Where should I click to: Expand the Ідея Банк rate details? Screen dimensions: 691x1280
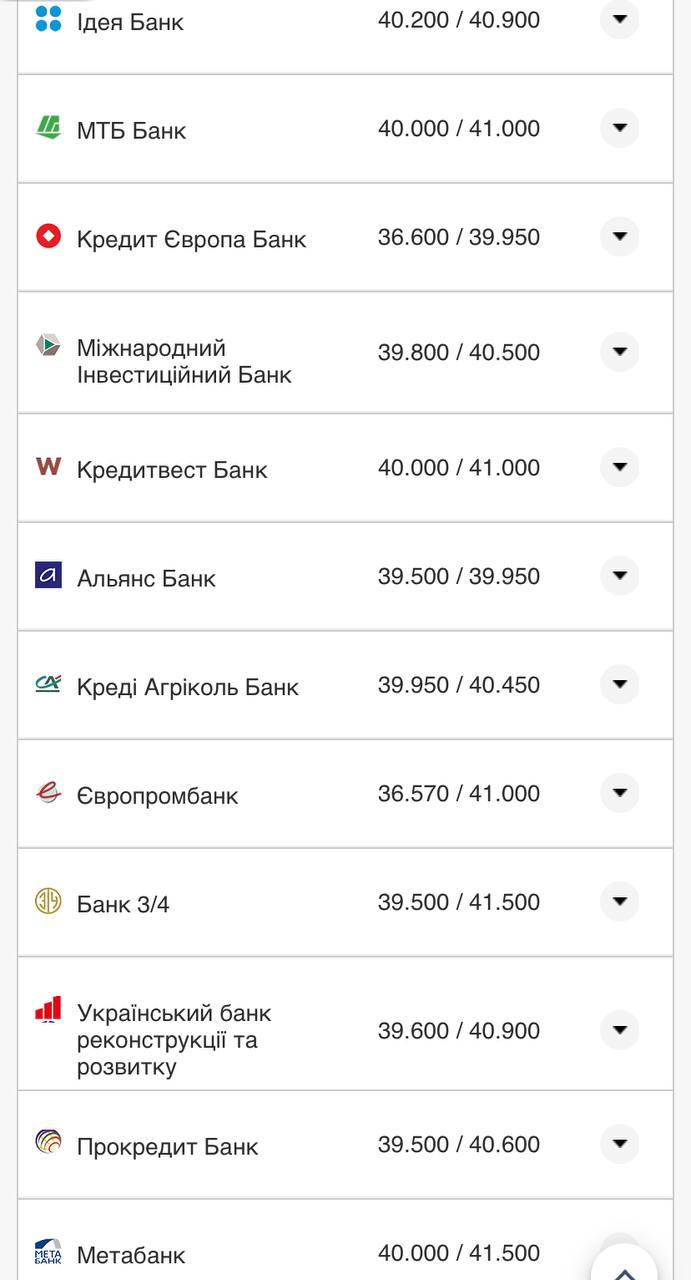(620, 19)
